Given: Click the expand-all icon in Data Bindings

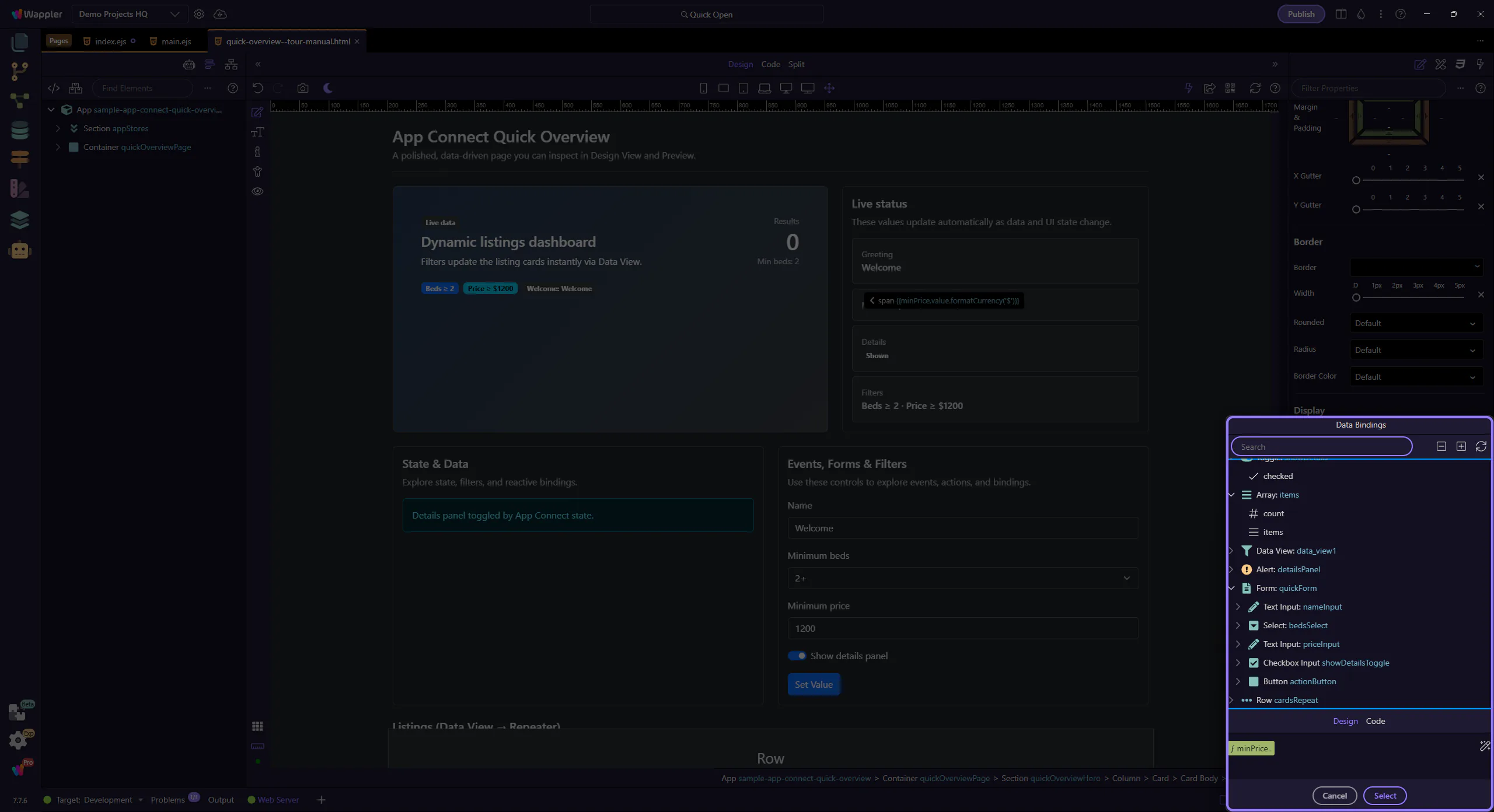Looking at the screenshot, I should pos(1461,446).
